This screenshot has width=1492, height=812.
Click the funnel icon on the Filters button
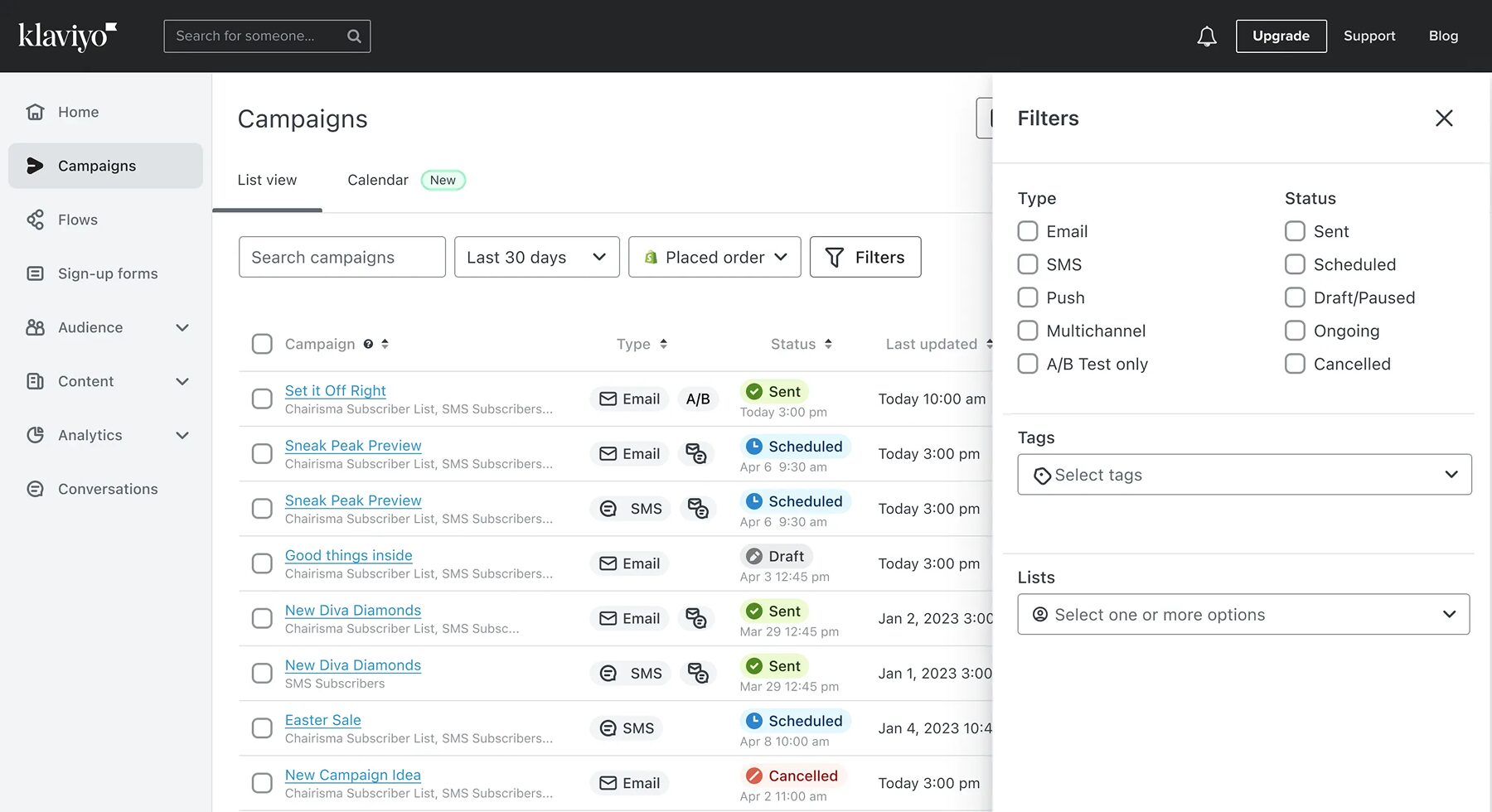point(836,257)
